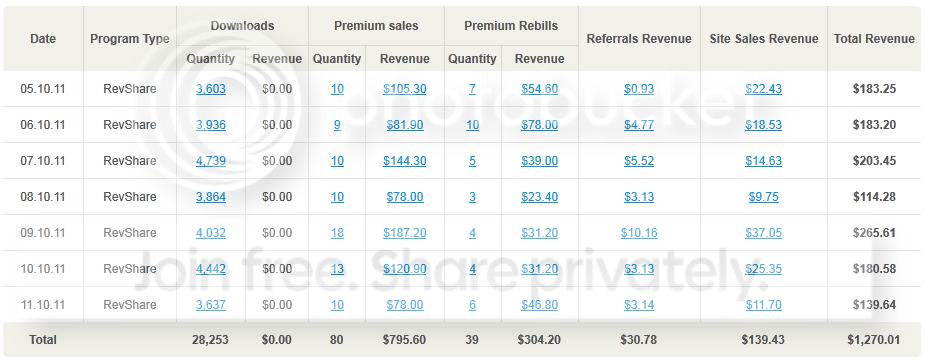
Task: Click premium rebills quantity 7 link
Action: [473, 89]
